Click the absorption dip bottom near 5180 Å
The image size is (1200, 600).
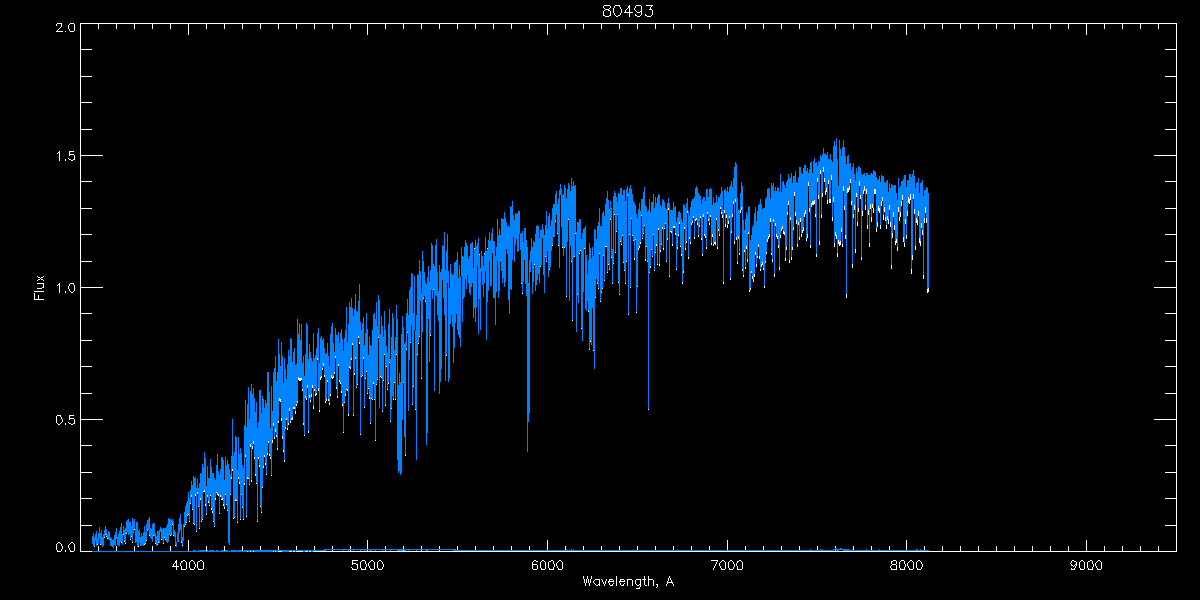pos(400,470)
